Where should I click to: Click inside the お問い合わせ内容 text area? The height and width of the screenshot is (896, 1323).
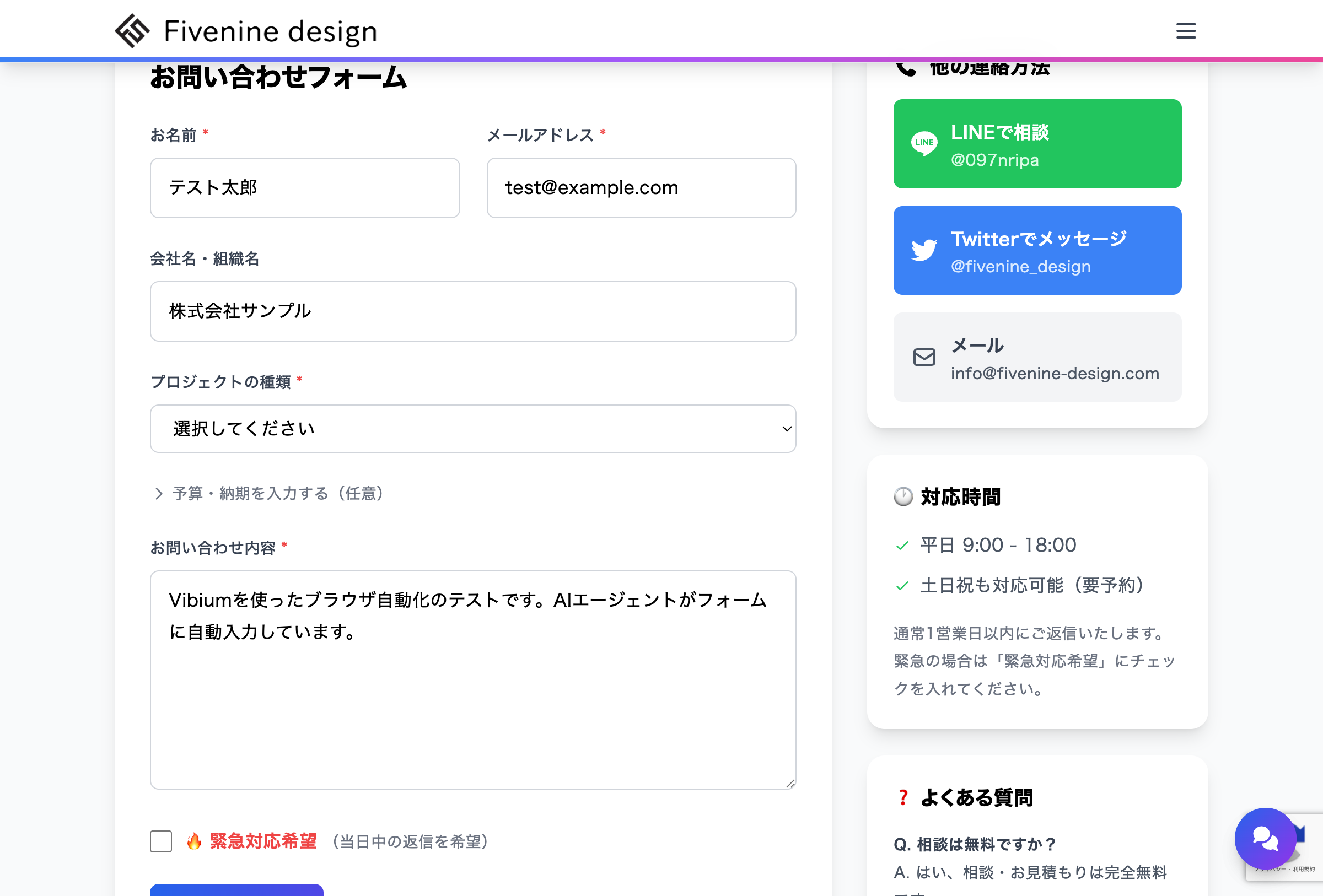tap(472, 677)
